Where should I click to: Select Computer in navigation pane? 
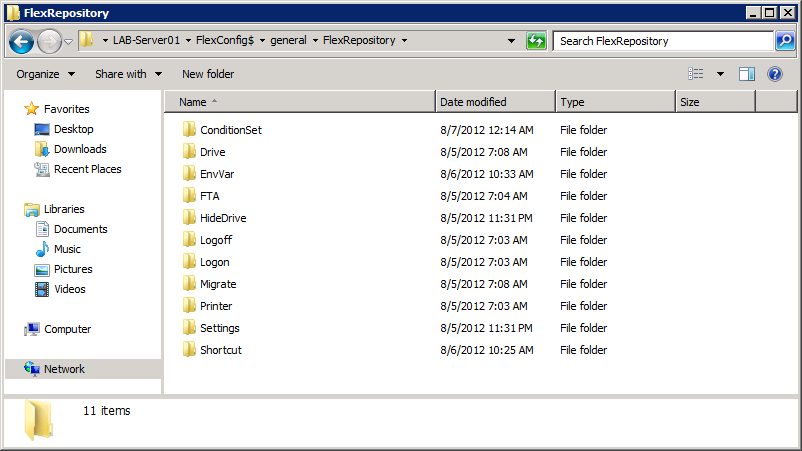pyautogui.click(x=68, y=329)
